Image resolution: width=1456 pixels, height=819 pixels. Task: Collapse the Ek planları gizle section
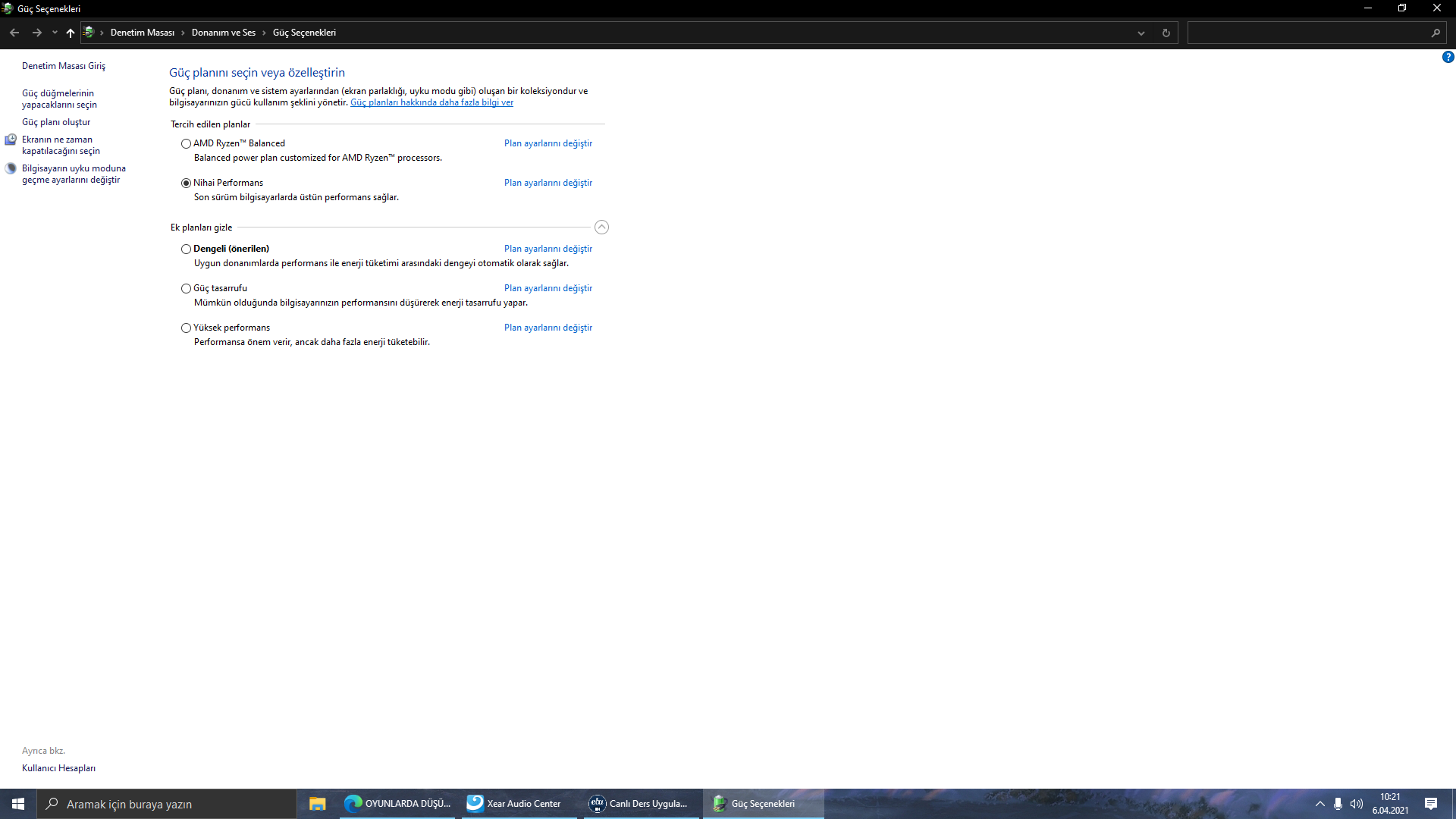click(601, 227)
